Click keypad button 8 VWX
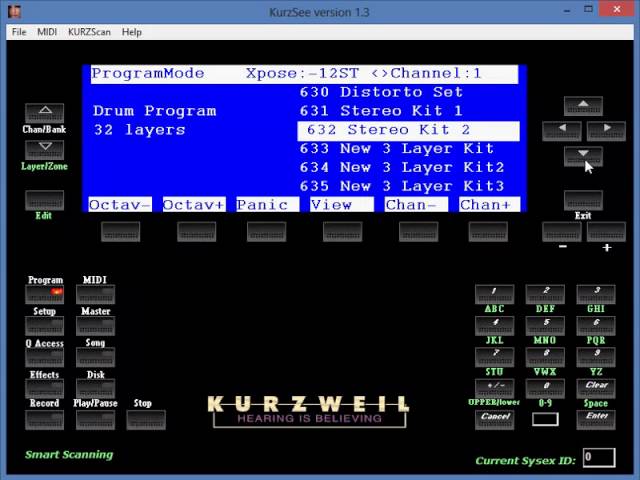The image size is (640, 480). point(545,357)
